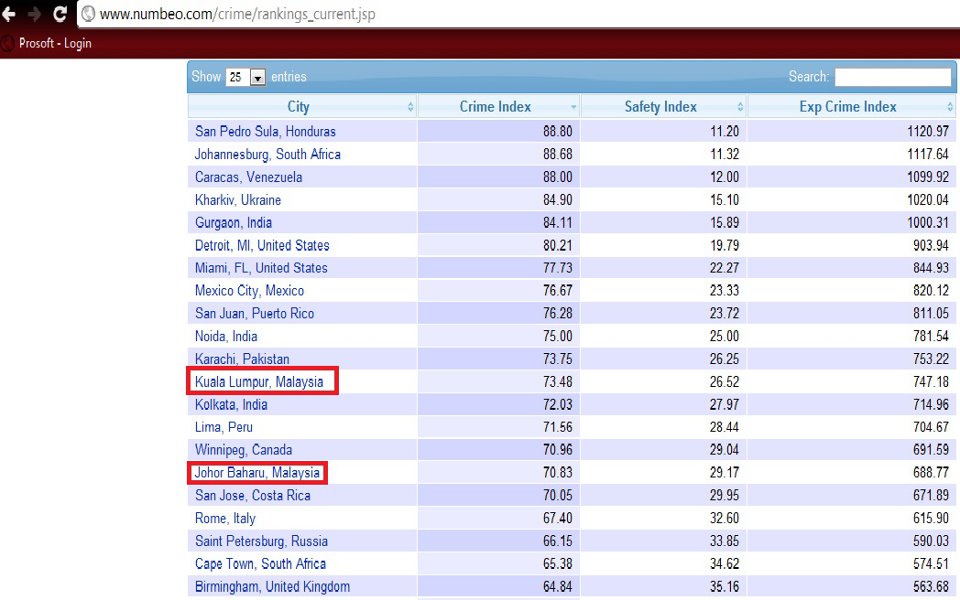Image resolution: width=960 pixels, height=600 pixels.
Task: Open Detroit, MI, United States link
Action: pyautogui.click(x=262, y=246)
